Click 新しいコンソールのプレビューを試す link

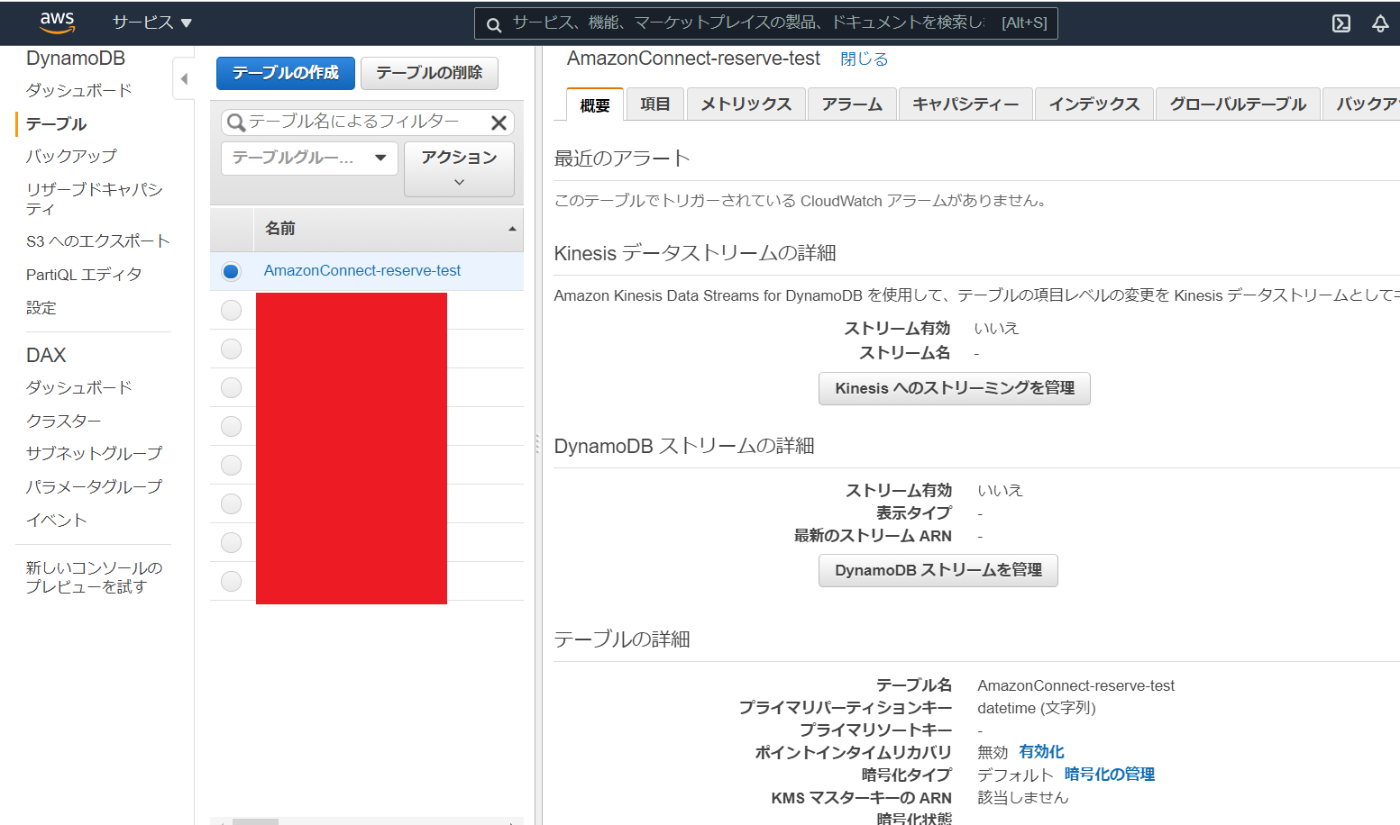pyautogui.click(x=94, y=578)
